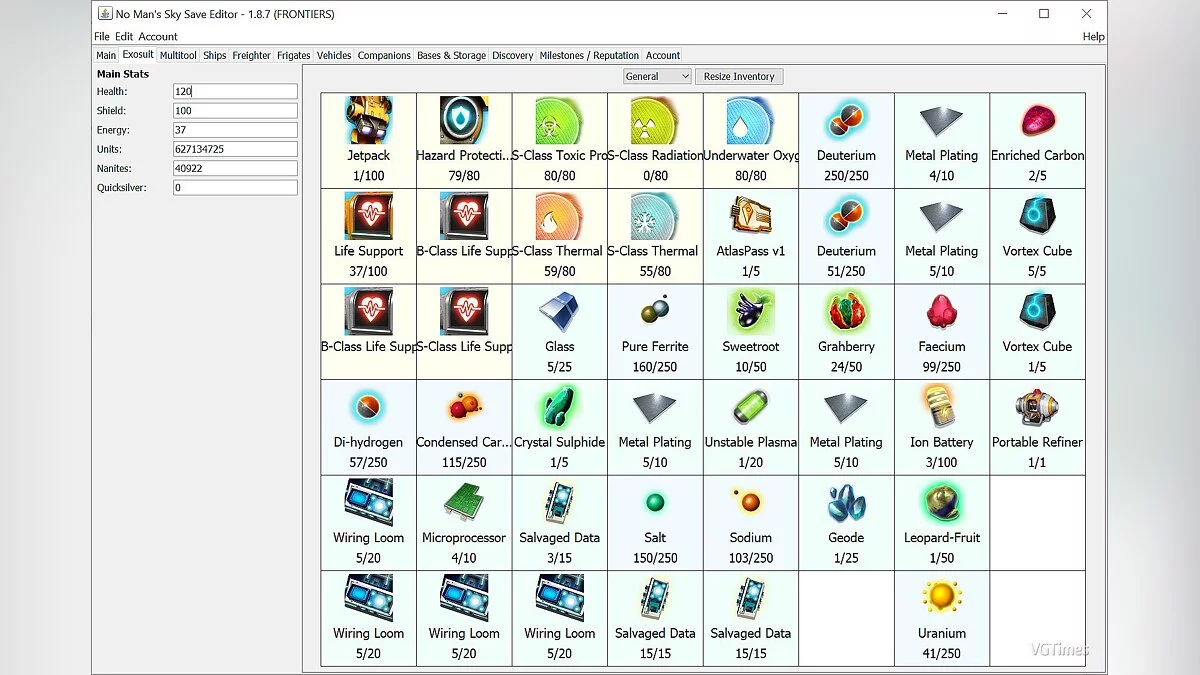The width and height of the screenshot is (1200, 675).
Task: Select the Deuterium 250/250 item
Action: tap(846, 121)
